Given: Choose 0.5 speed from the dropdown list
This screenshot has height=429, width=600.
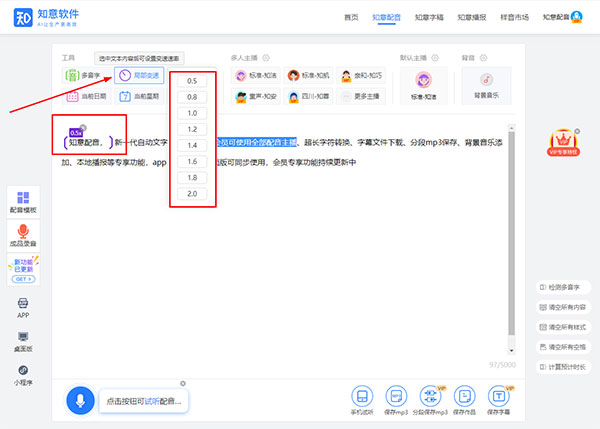Looking at the screenshot, I should (191, 81).
